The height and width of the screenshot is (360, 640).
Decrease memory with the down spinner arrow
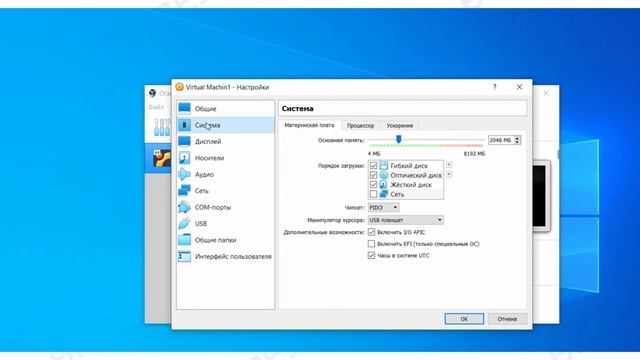coord(517,142)
